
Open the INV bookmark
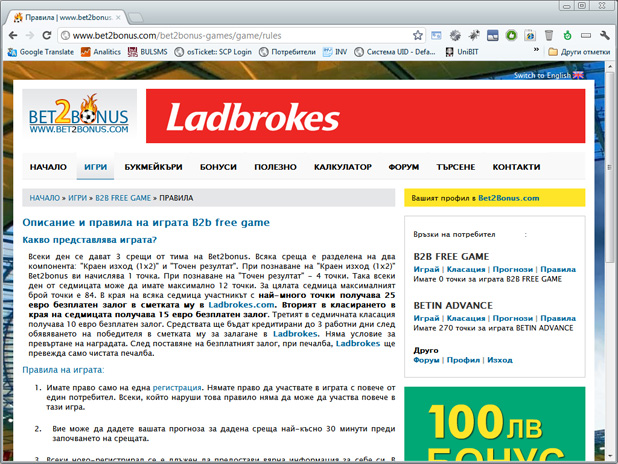coord(335,52)
